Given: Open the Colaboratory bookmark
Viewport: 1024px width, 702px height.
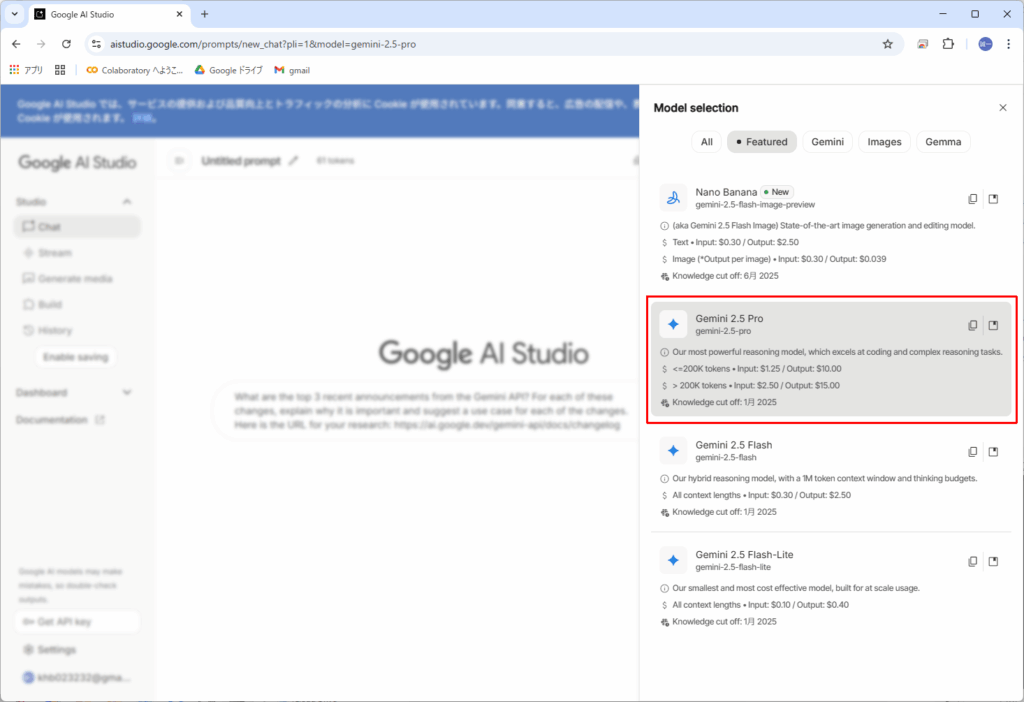Looking at the screenshot, I should [135, 70].
